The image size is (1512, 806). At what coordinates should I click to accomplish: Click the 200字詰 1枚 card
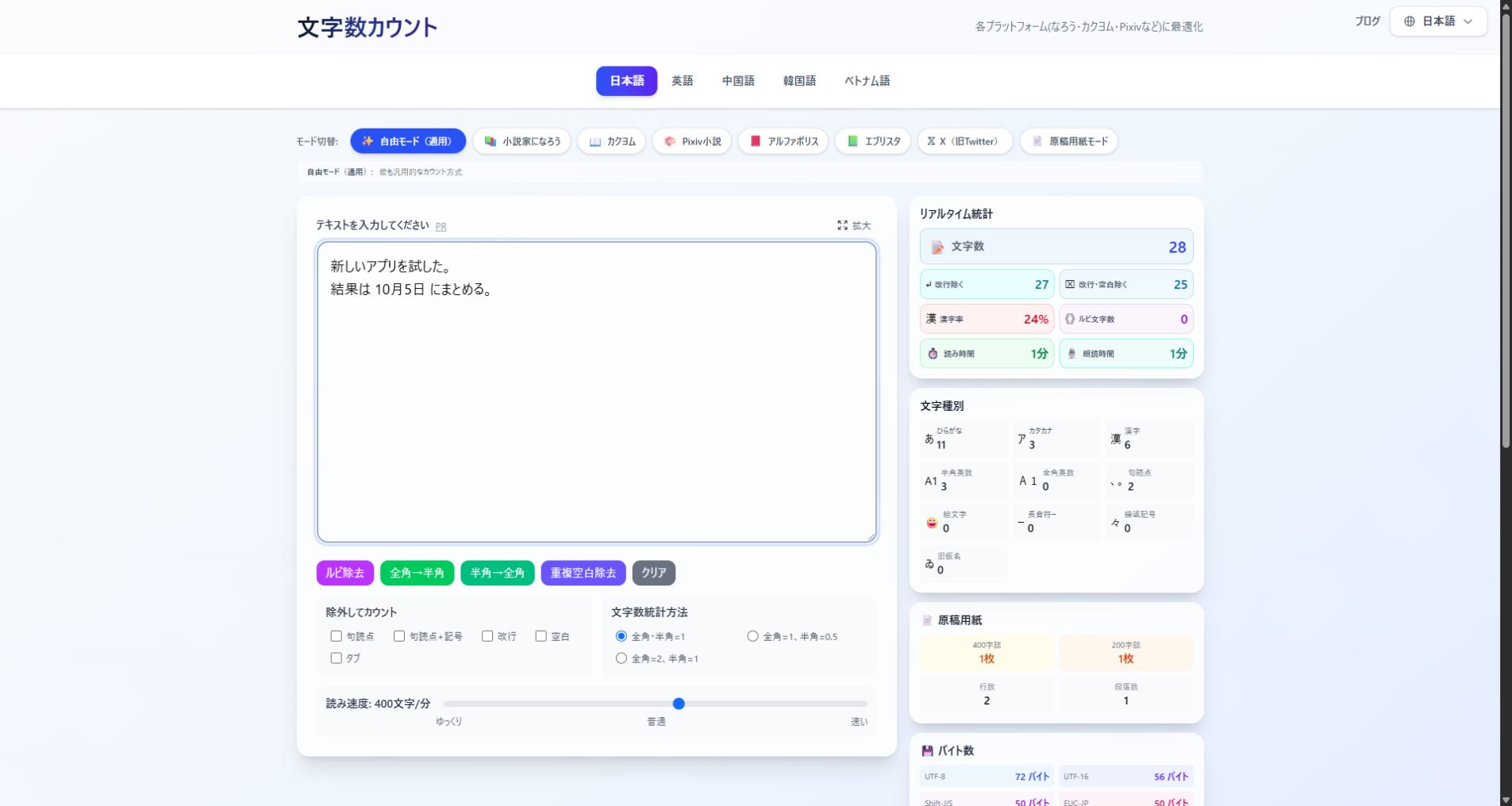tap(1125, 653)
